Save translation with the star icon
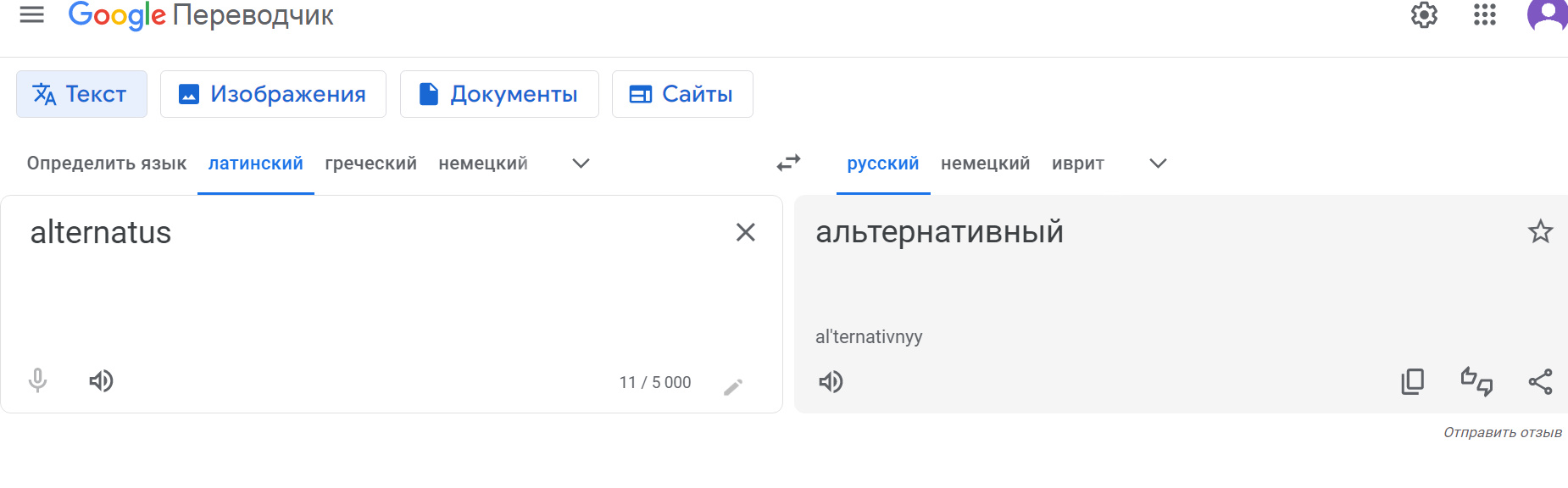 click(1540, 231)
